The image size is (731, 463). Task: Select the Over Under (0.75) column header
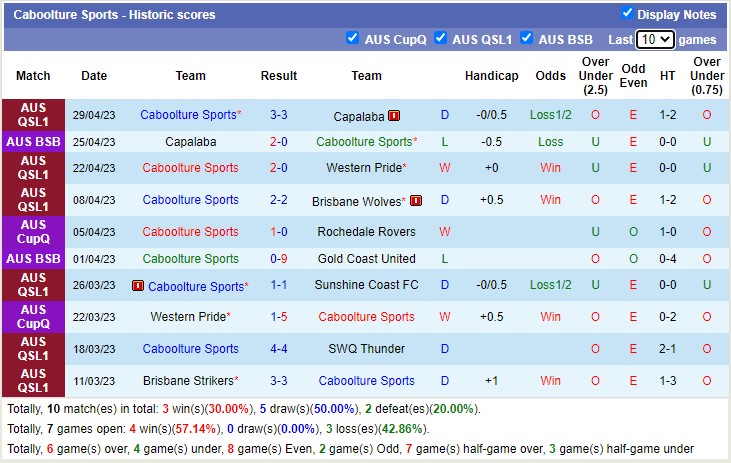click(707, 76)
